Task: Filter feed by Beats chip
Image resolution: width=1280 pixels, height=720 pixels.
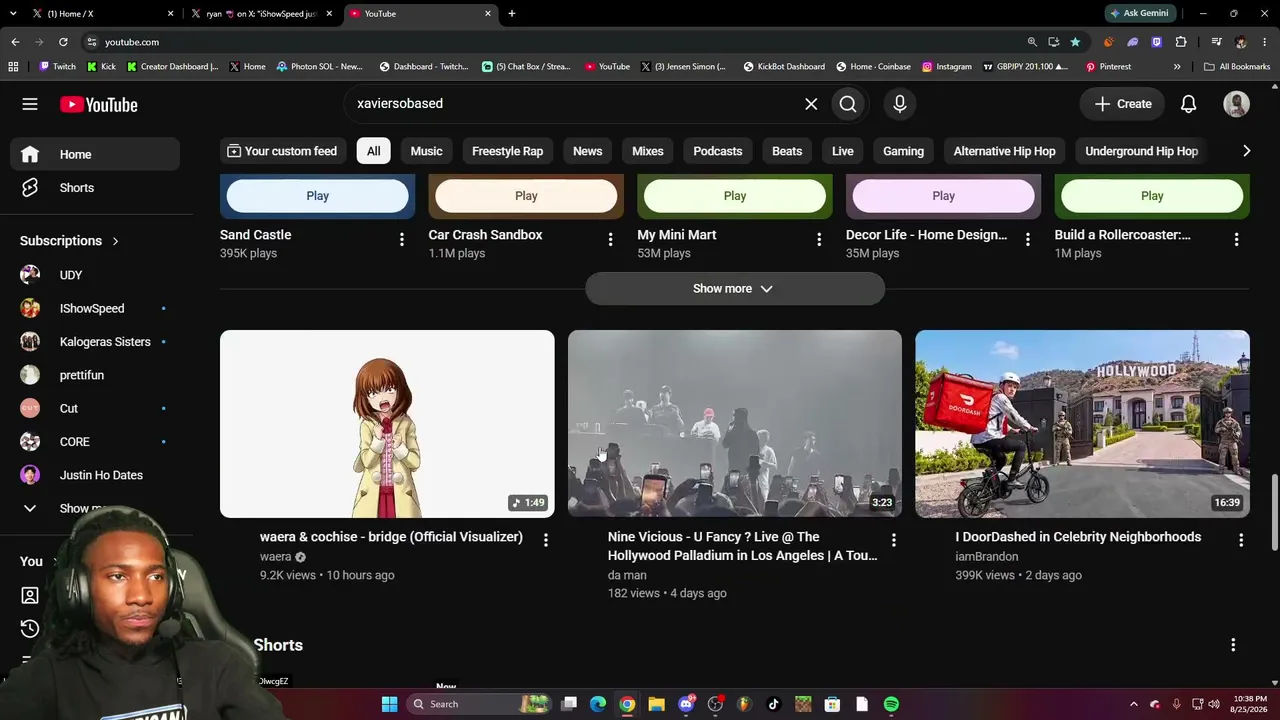Action: click(787, 151)
